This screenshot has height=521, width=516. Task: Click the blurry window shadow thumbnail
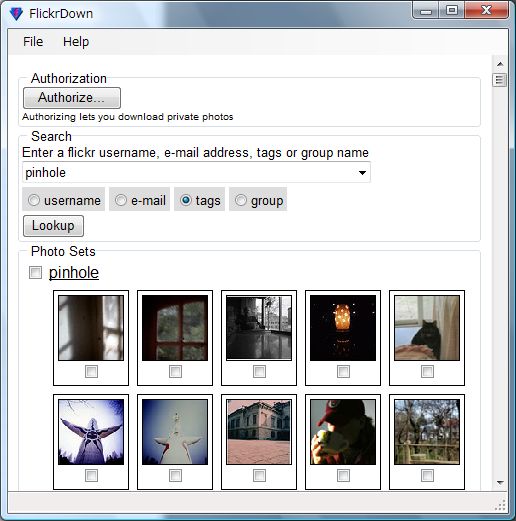[x=91, y=328]
